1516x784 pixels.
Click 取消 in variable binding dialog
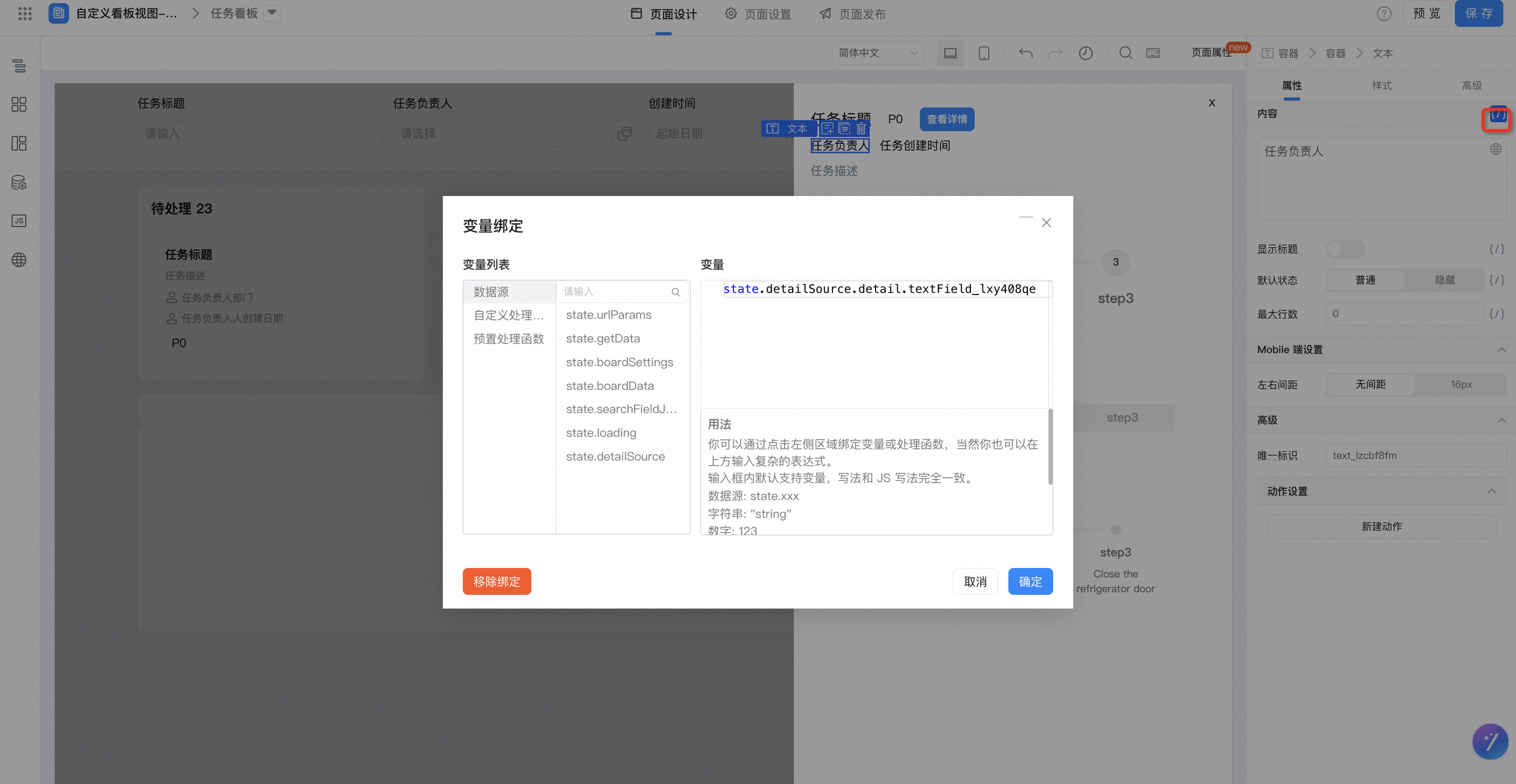975,582
